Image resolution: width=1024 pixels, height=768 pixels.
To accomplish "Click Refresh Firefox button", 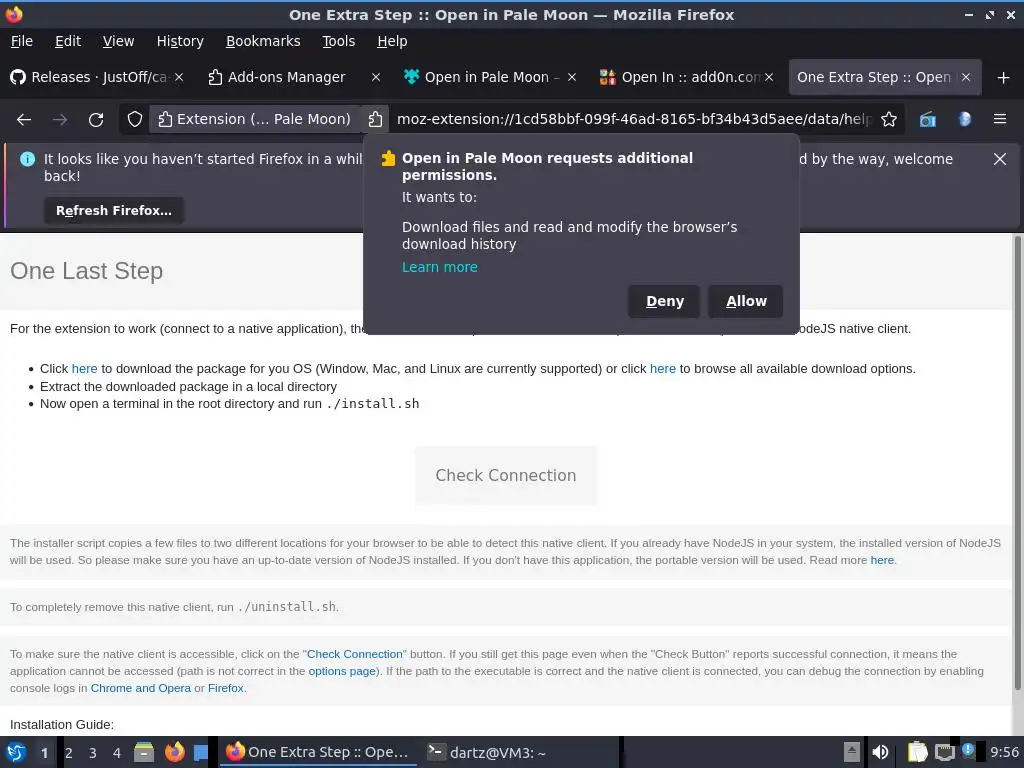I will pos(114,210).
